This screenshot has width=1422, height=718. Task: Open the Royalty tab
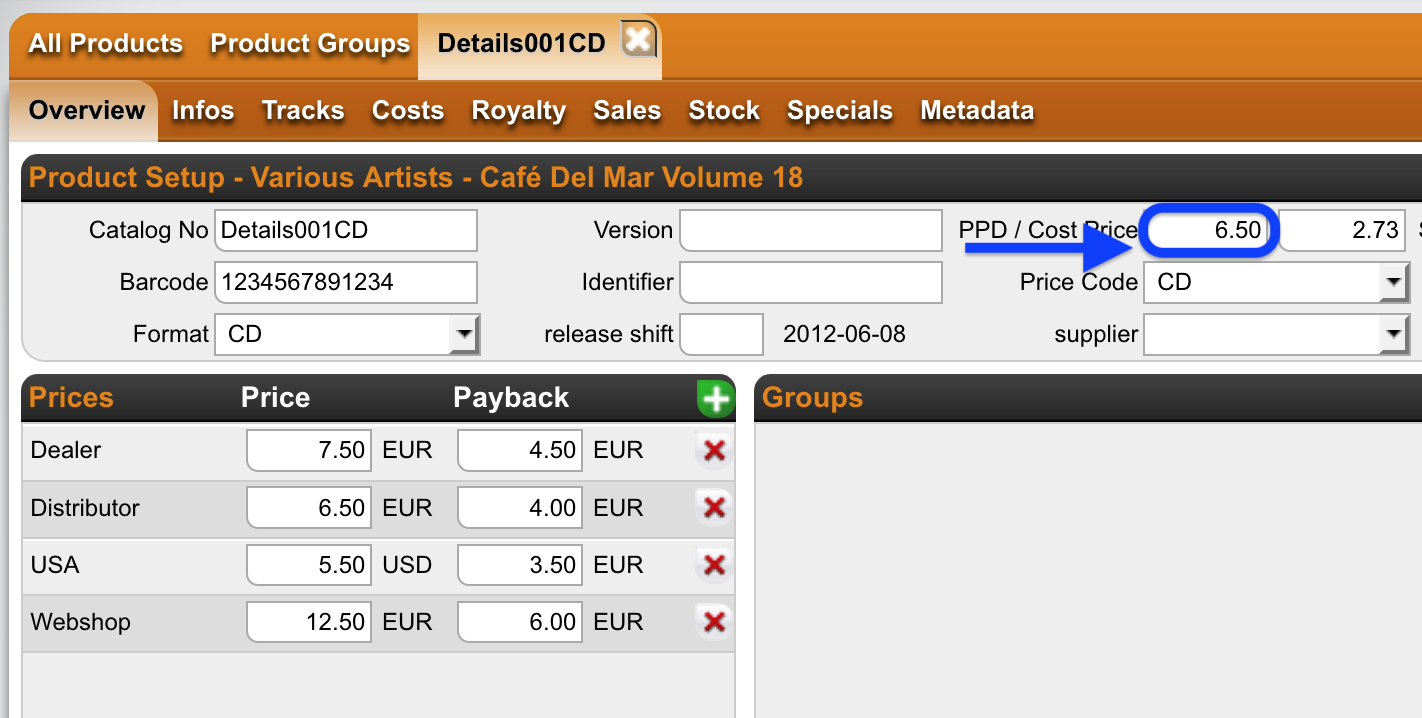point(519,110)
